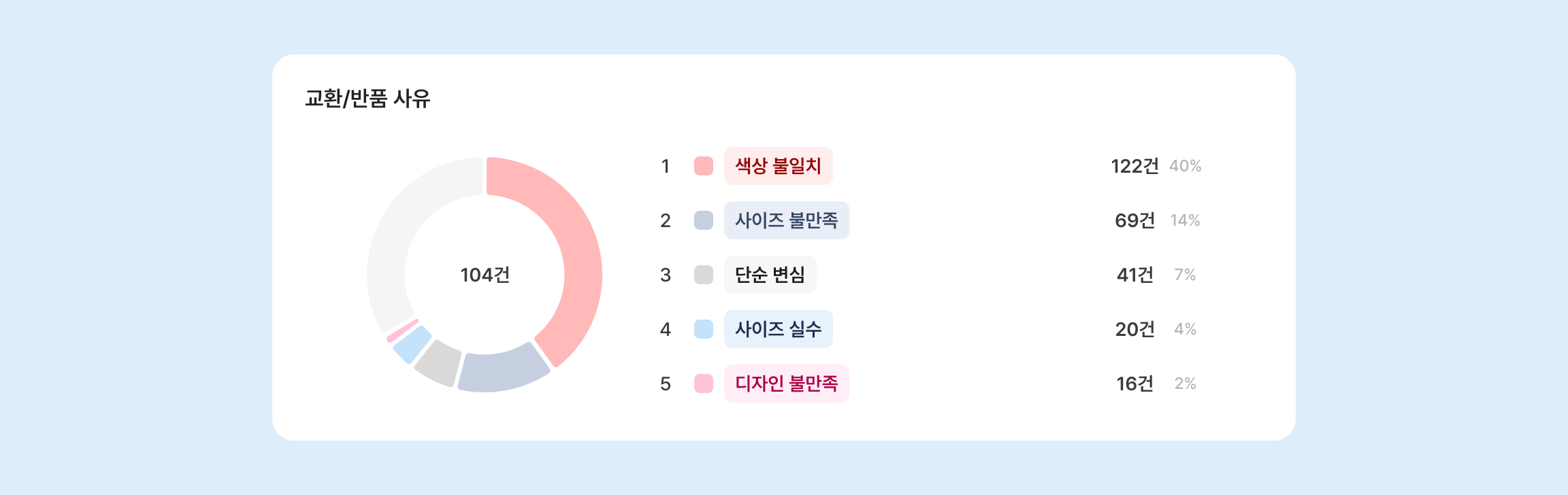Select the 단순 변심 reason tag
This screenshot has height=495, width=1568.
[770, 275]
